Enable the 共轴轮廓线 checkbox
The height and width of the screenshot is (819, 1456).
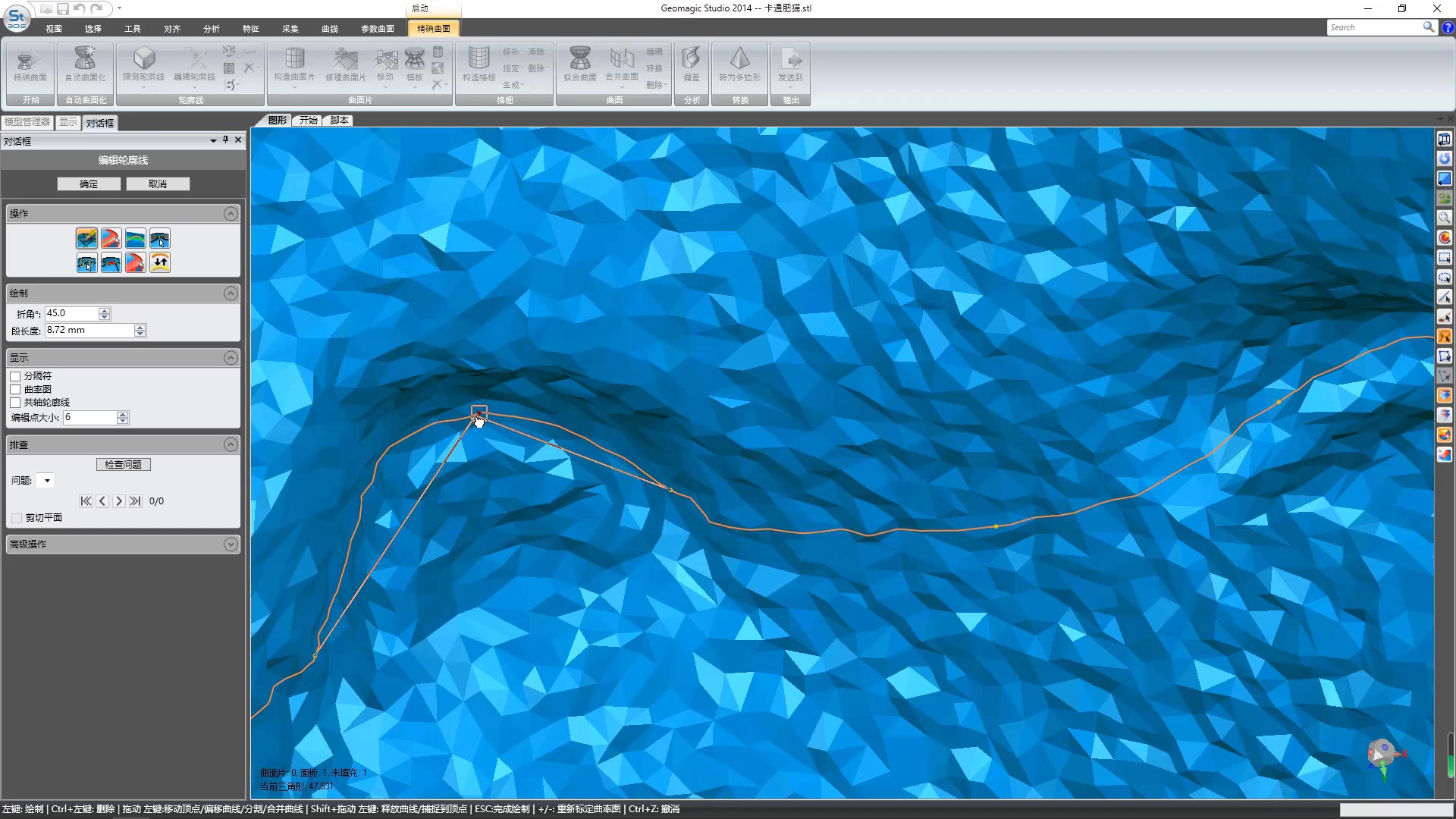pyautogui.click(x=15, y=403)
